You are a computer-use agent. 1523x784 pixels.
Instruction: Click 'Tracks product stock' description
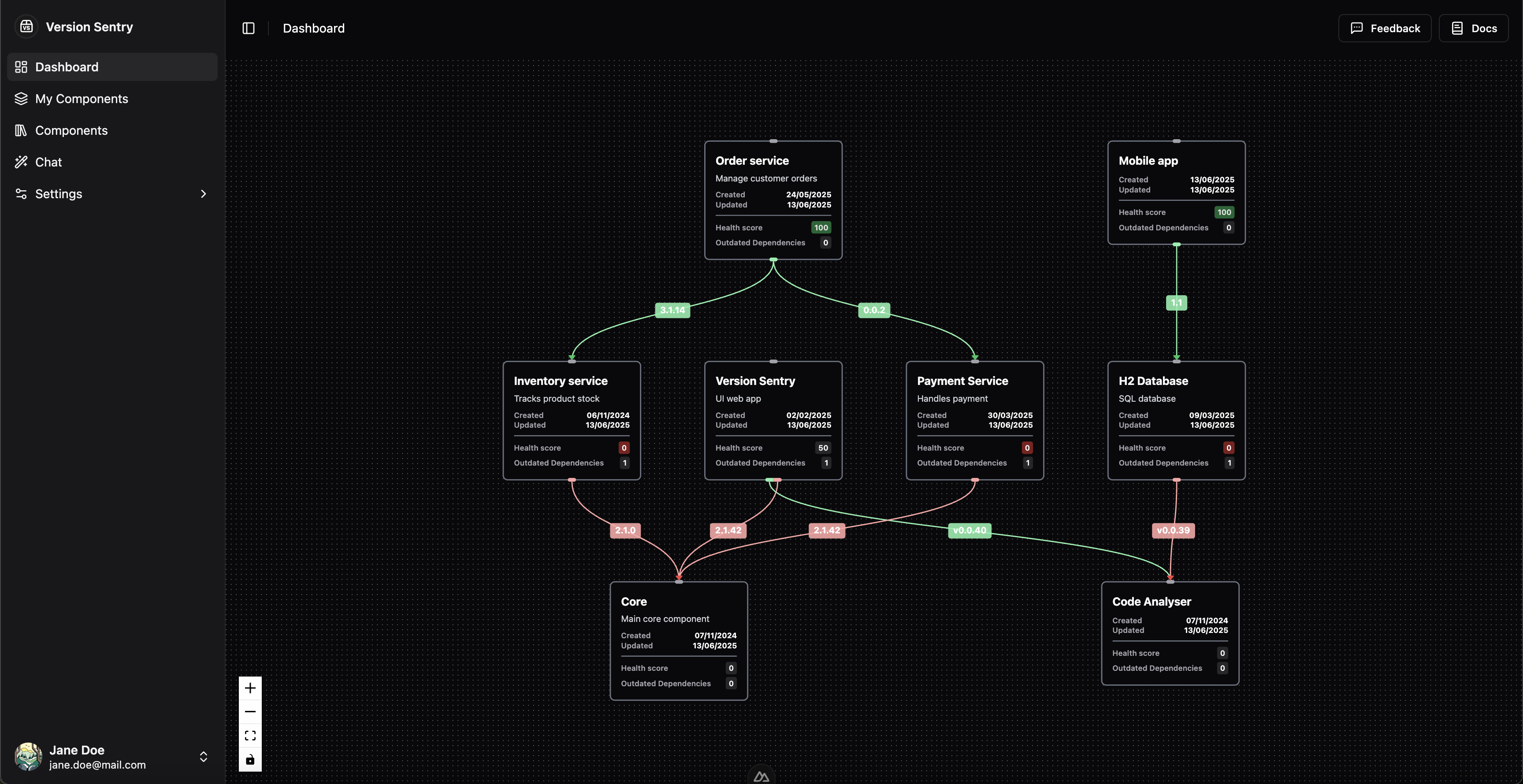[556, 399]
